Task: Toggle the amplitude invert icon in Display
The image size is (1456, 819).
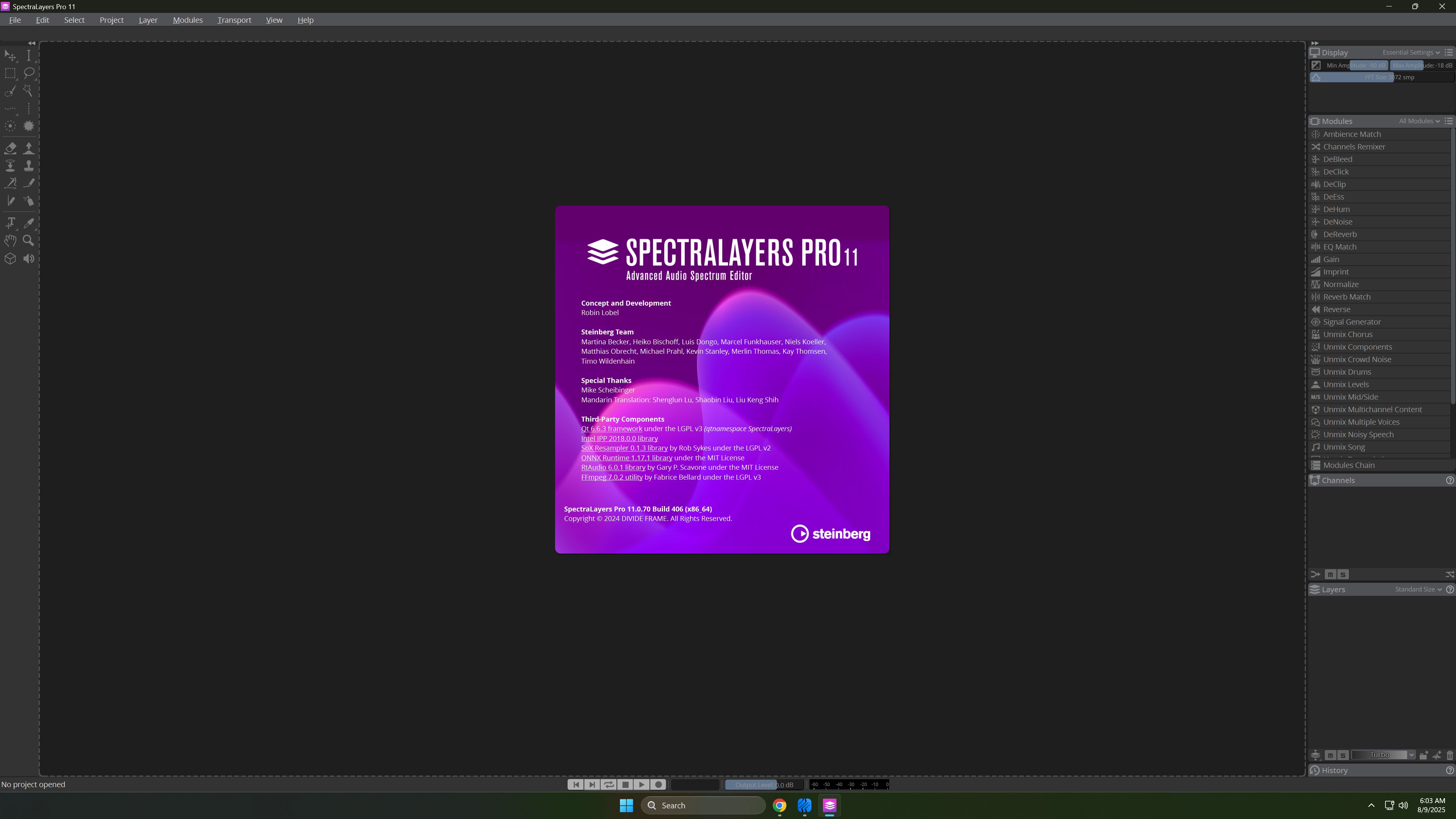Action: (x=1316, y=65)
